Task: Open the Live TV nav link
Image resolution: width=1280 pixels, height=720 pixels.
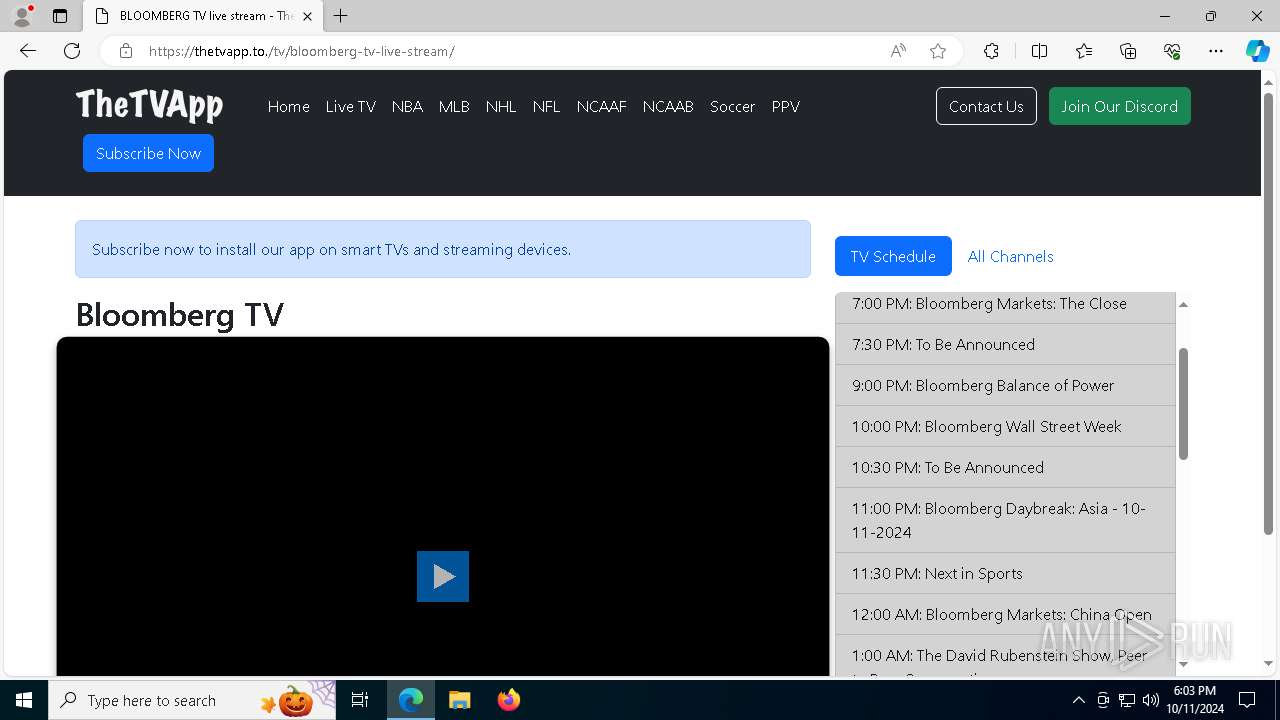Action: click(351, 106)
